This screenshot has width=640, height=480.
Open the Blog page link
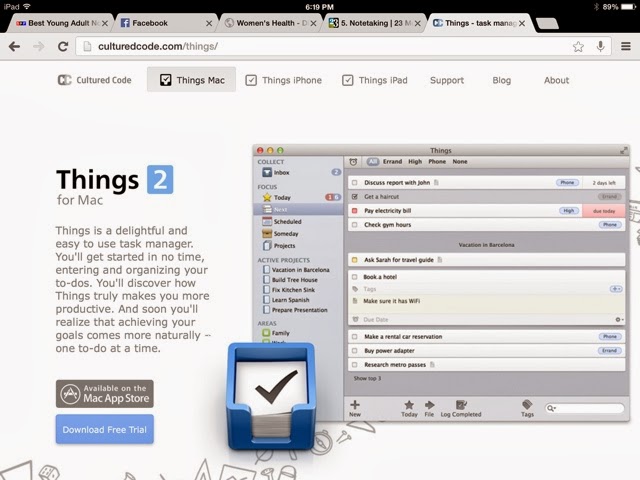click(502, 80)
